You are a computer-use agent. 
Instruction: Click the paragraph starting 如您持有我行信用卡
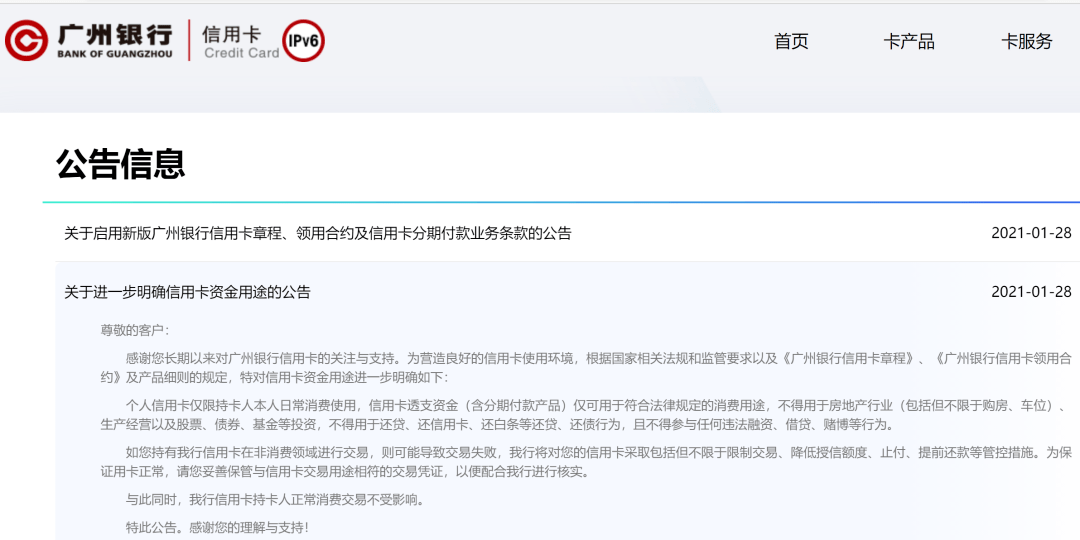tap(586, 463)
